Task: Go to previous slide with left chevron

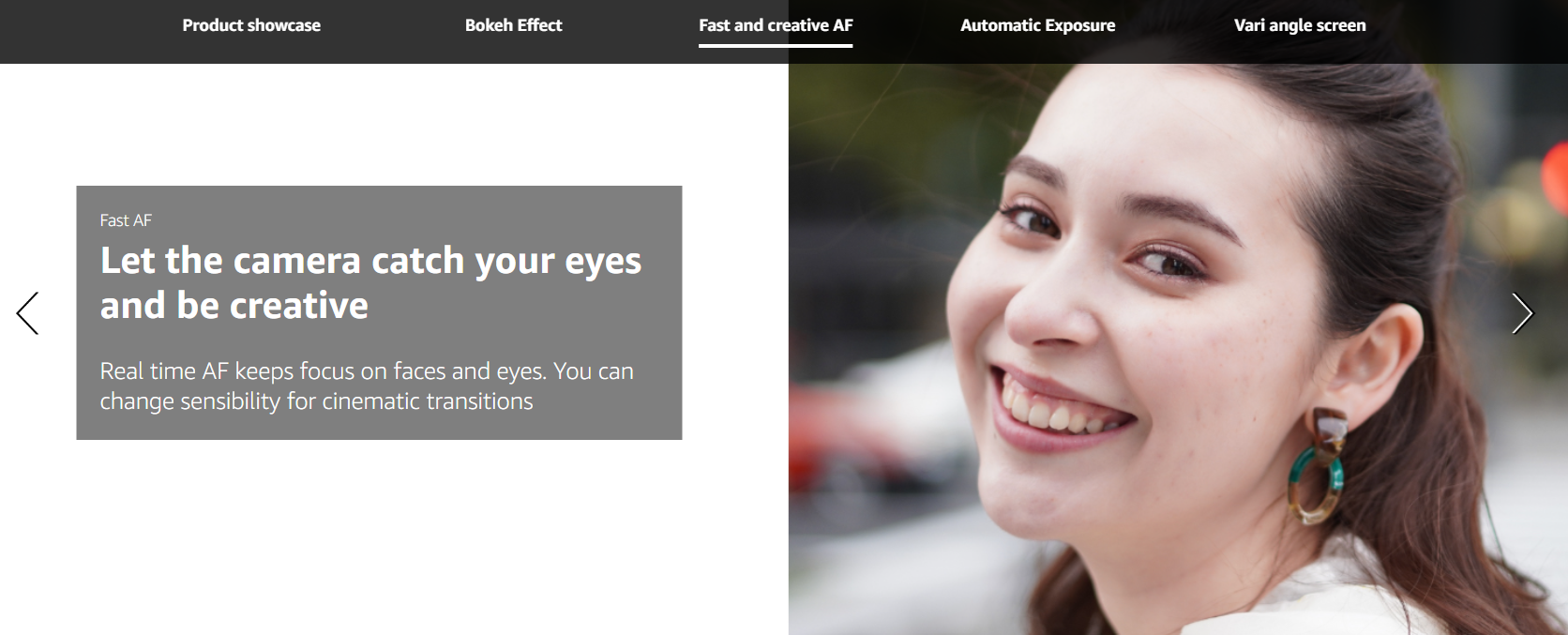Action: click(x=28, y=313)
